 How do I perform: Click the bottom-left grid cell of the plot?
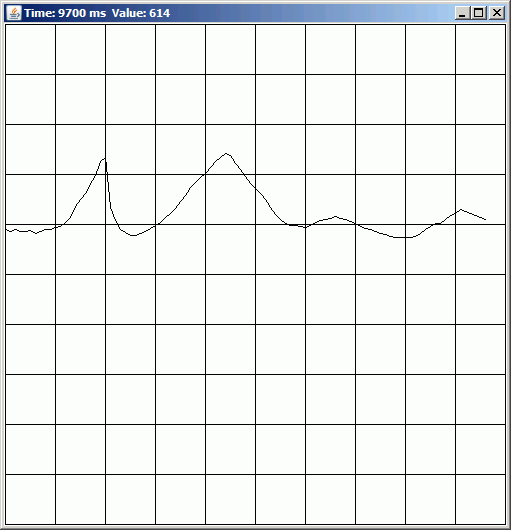[30, 500]
